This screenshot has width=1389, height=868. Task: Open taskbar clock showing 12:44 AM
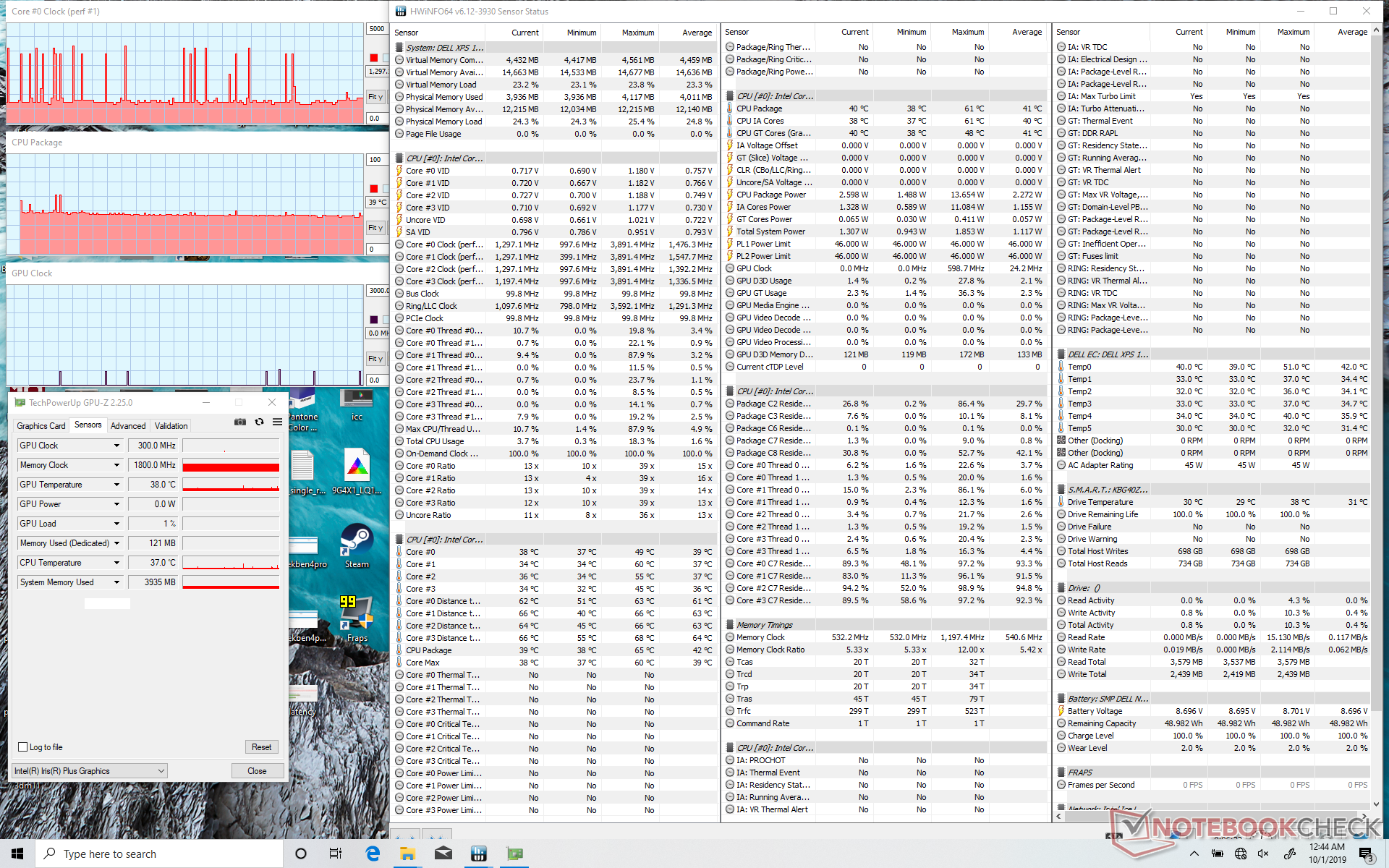(x=1328, y=854)
